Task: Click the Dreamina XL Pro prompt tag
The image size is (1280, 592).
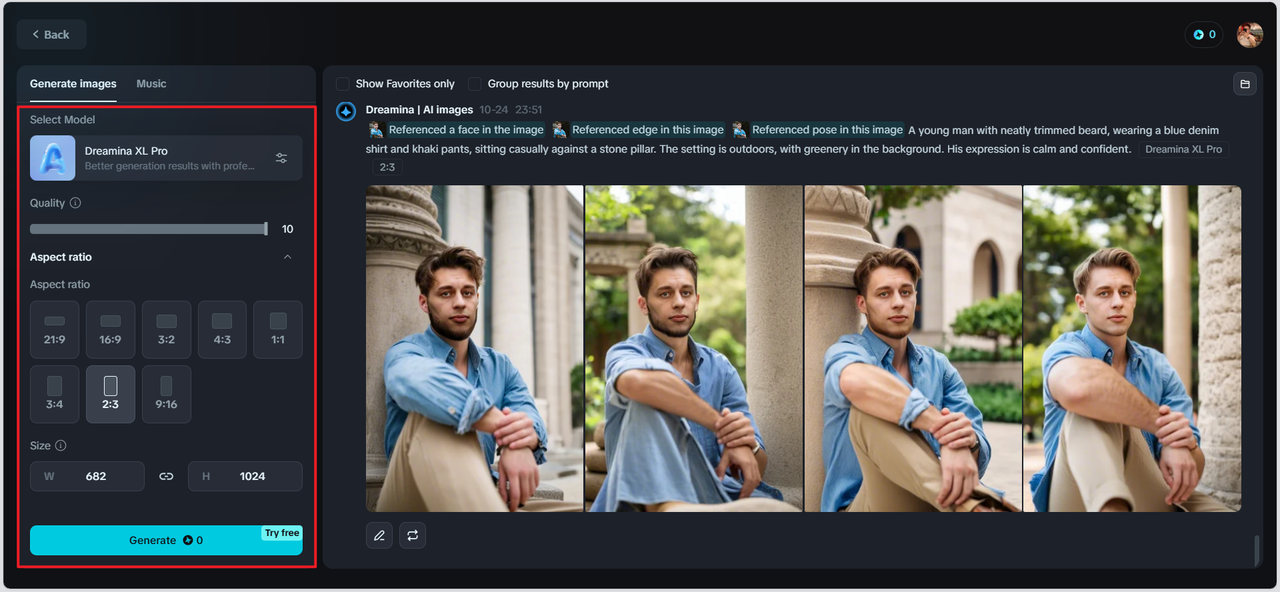Action: [1183, 149]
